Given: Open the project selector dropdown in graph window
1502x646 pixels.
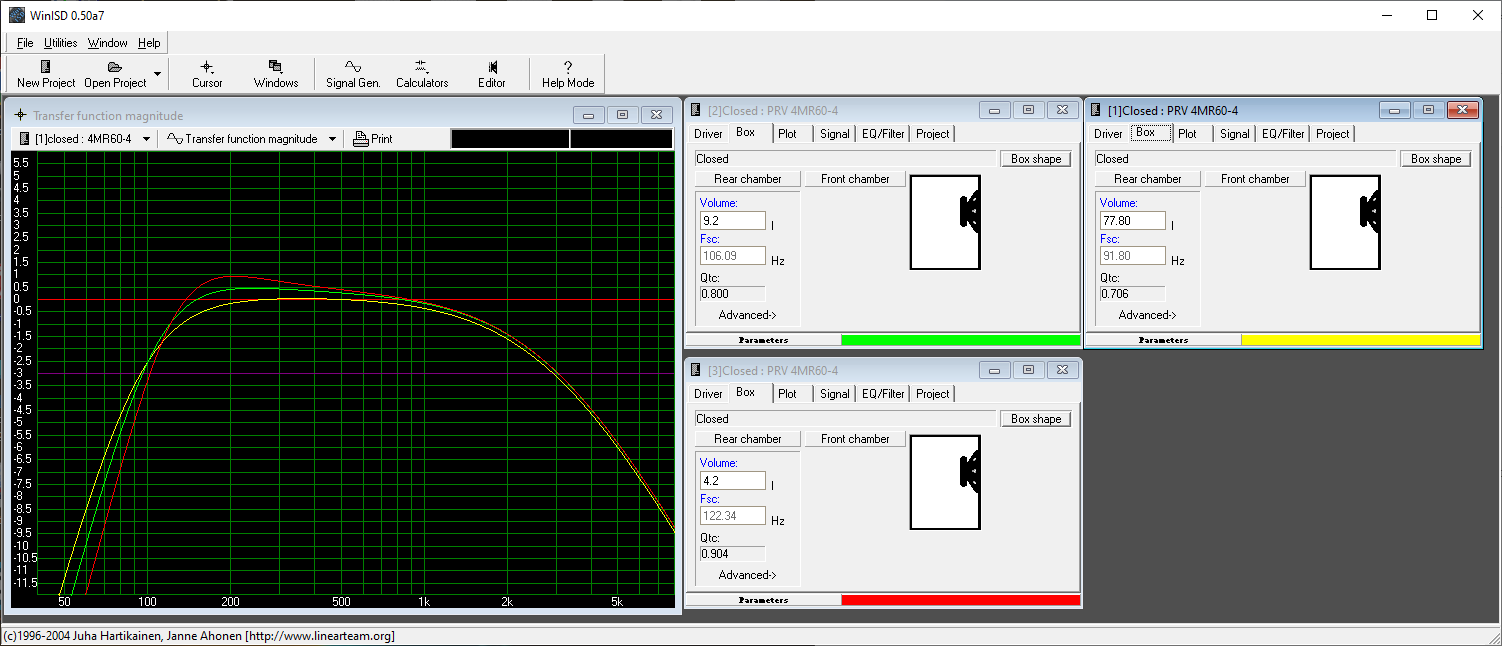Looking at the screenshot, I should [x=147, y=139].
